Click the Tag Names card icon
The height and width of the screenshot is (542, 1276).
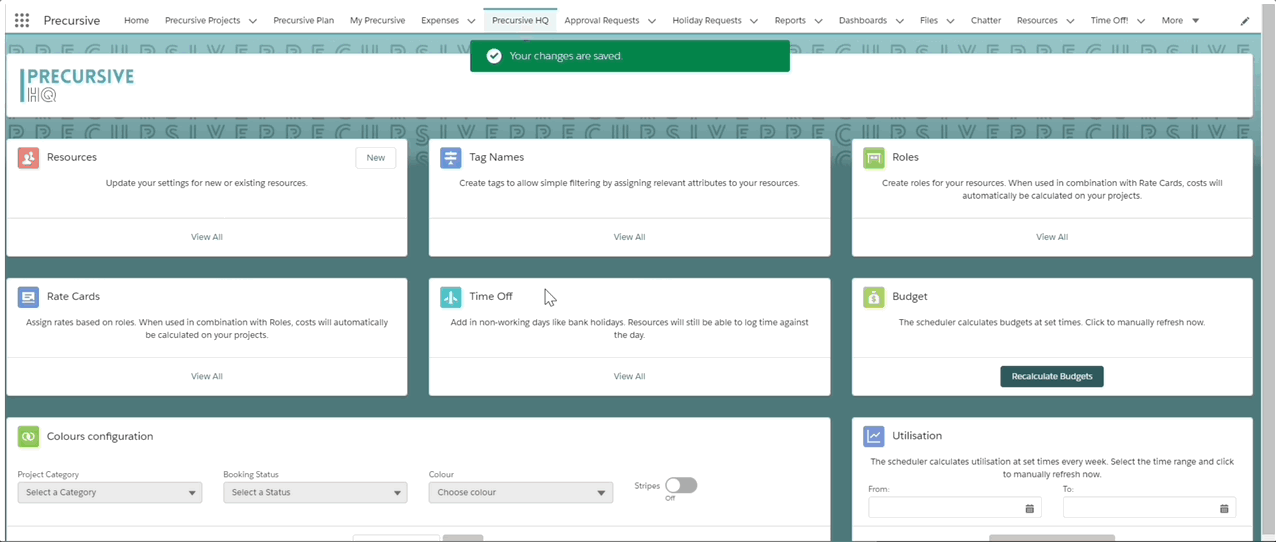451,158
